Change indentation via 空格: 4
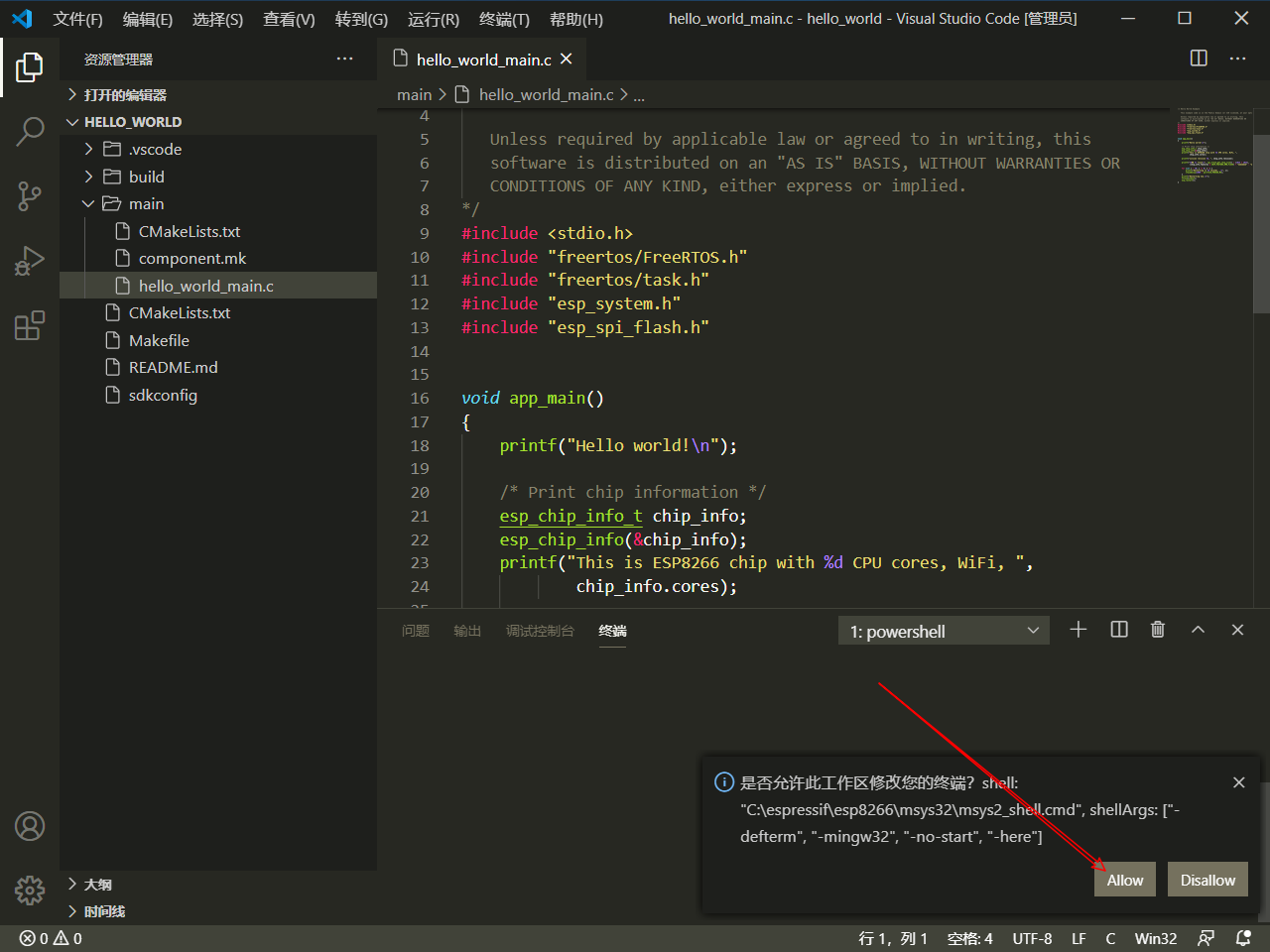Screen dimensions: 1270x952 tap(969, 938)
